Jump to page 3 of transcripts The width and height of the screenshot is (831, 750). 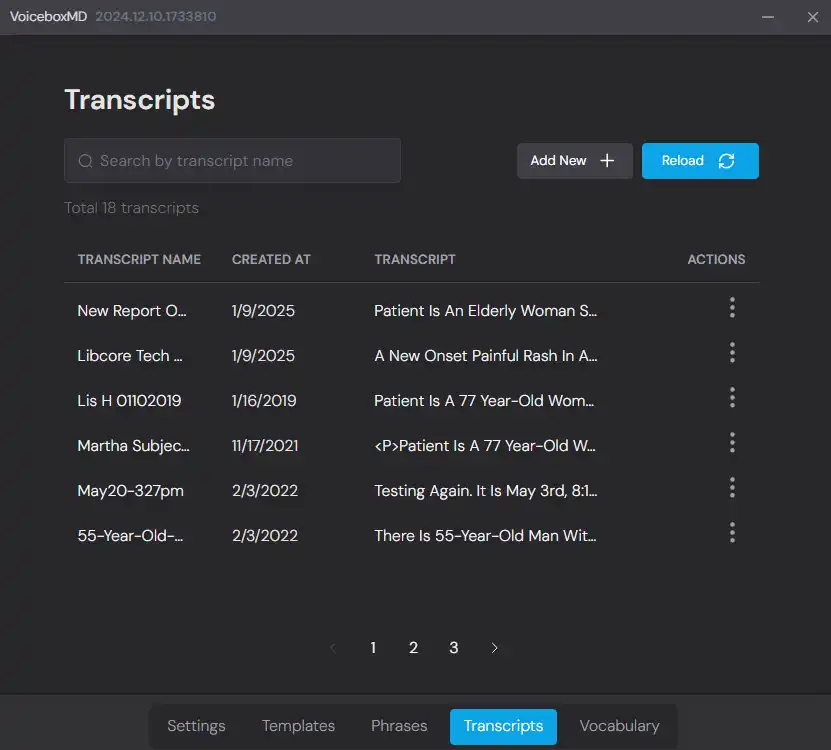pyautogui.click(x=453, y=648)
